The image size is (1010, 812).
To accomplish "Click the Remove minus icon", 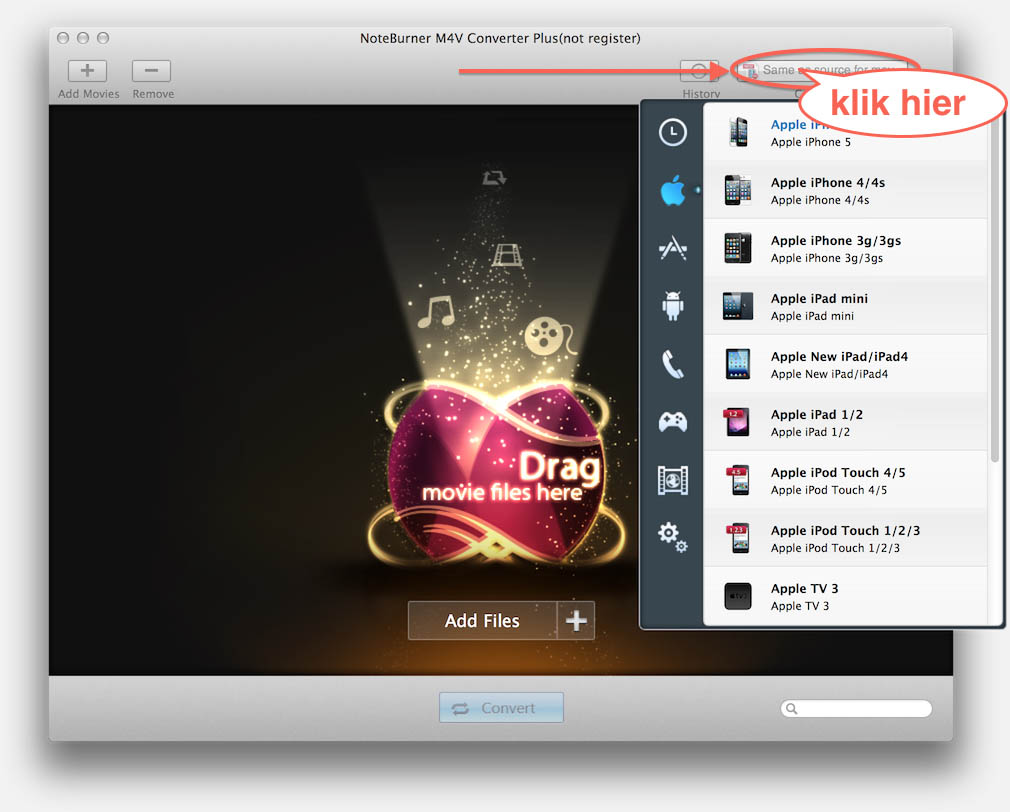I will pyautogui.click(x=151, y=71).
